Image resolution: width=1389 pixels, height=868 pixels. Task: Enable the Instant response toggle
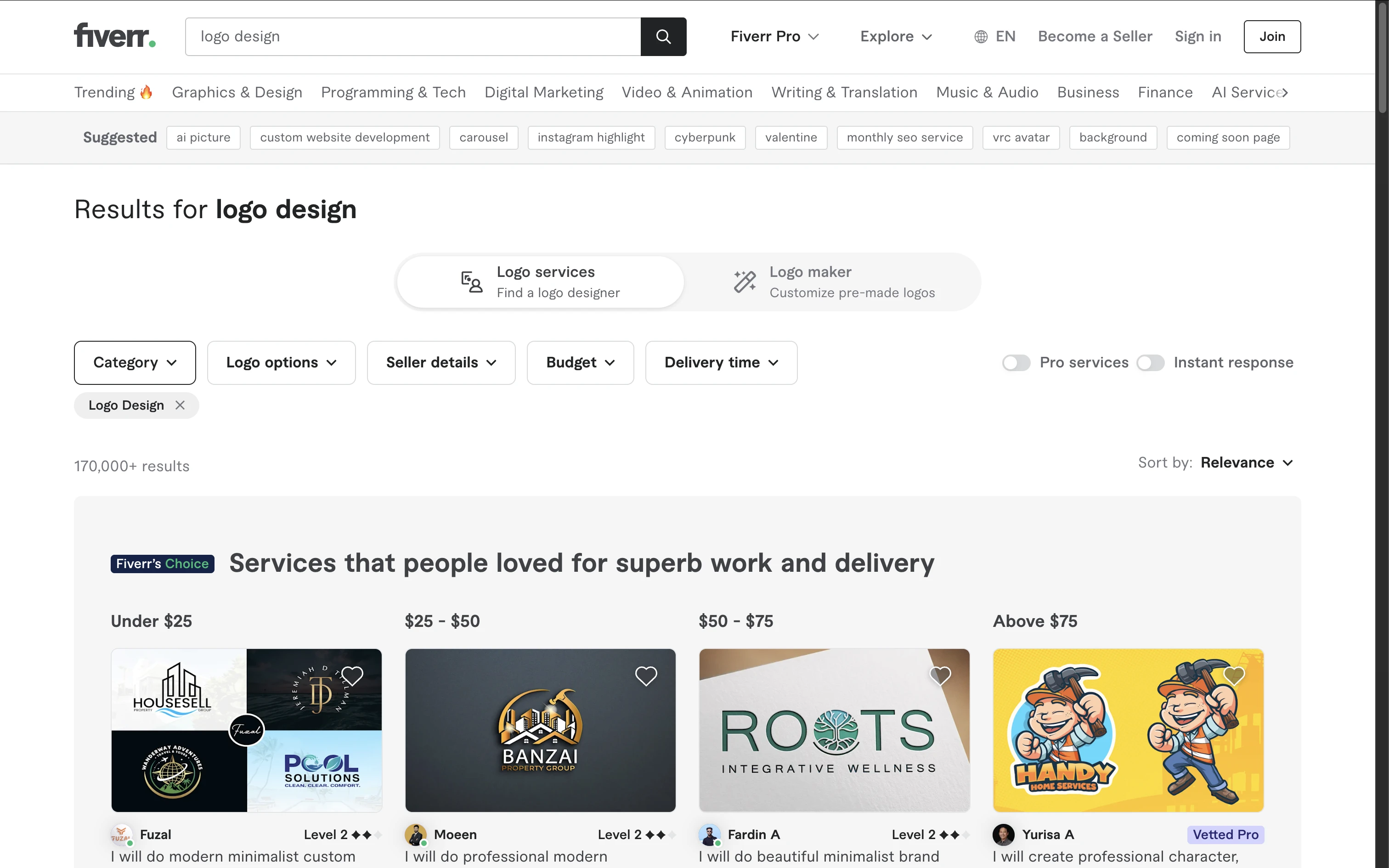[1151, 362]
